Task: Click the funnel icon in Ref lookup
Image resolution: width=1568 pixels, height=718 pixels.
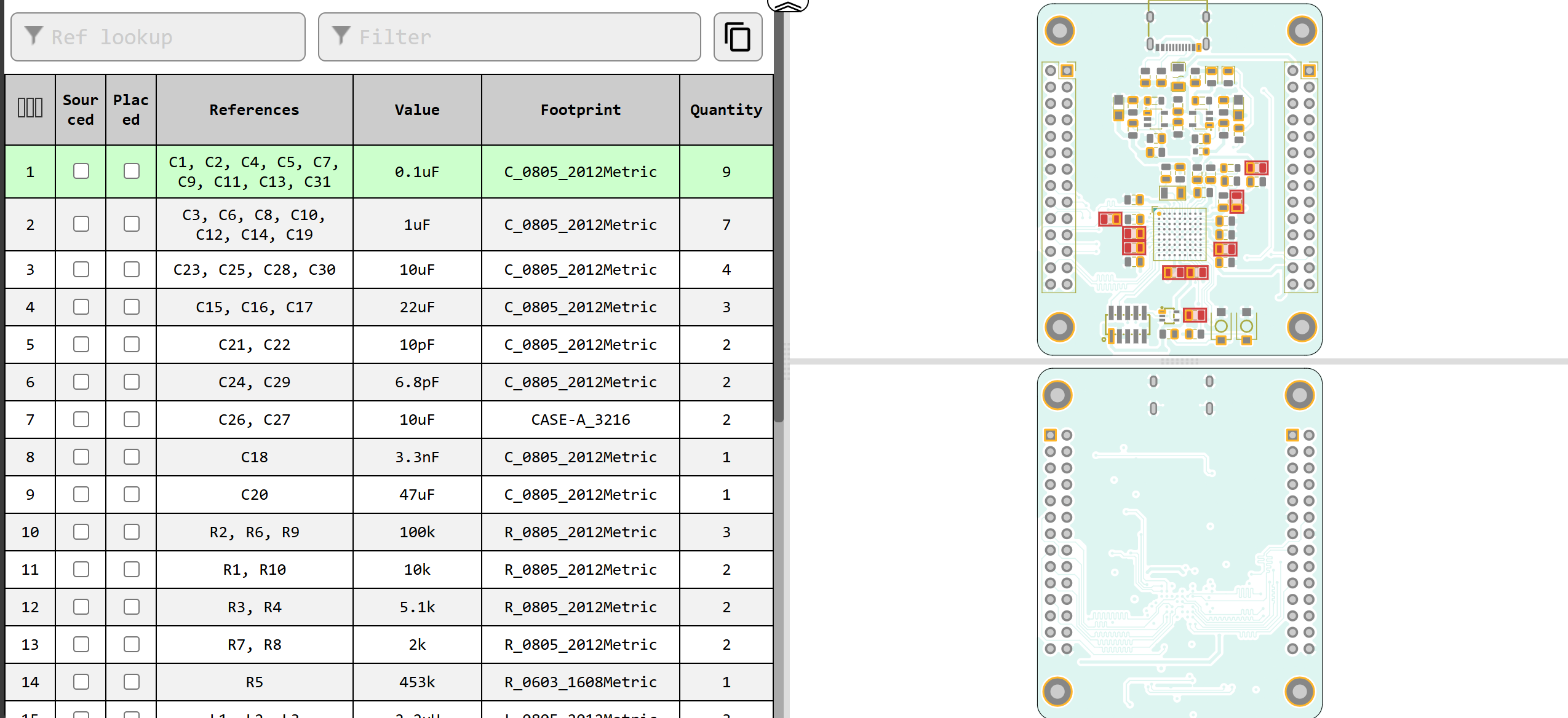Action: click(x=34, y=36)
